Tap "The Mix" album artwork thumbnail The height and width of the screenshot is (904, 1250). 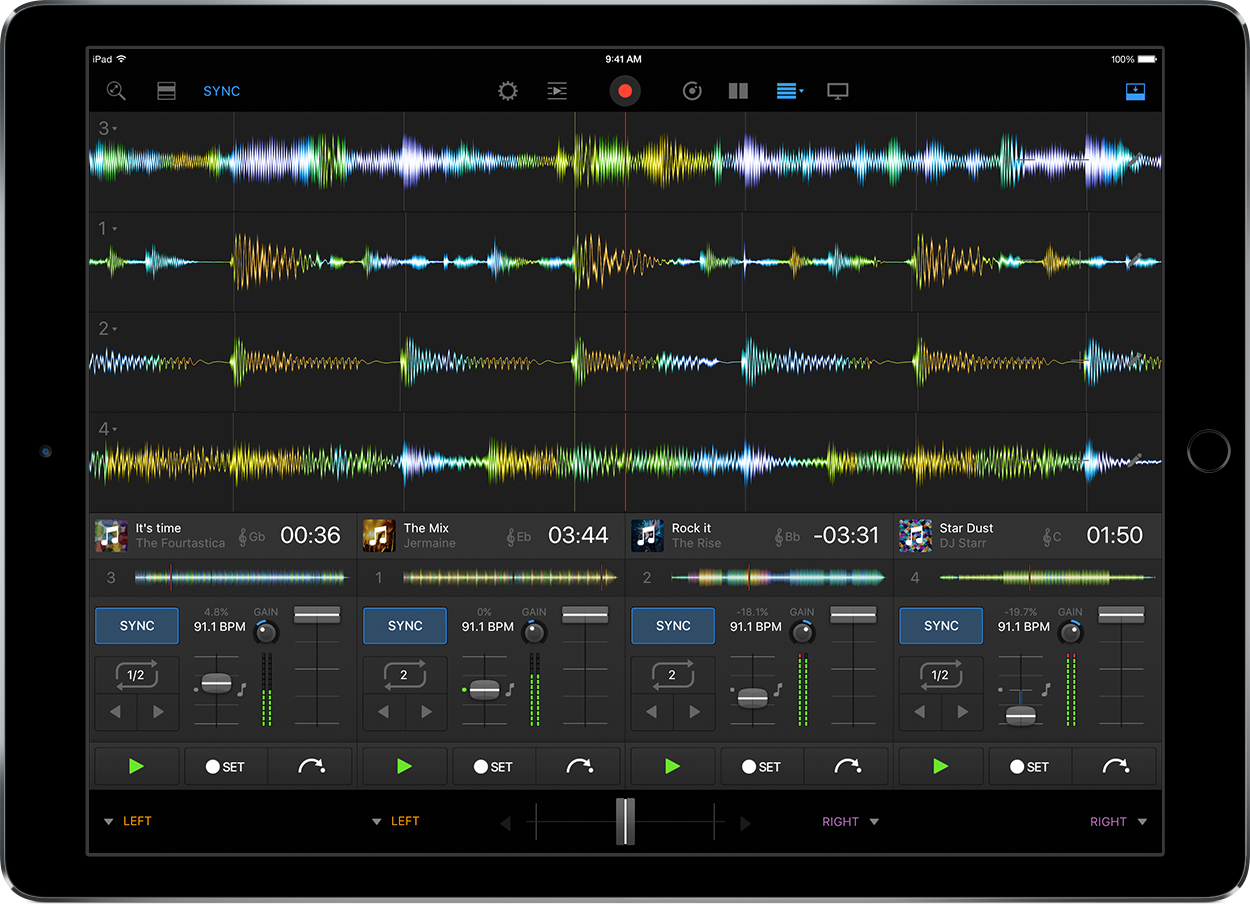(x=379, y=535)
